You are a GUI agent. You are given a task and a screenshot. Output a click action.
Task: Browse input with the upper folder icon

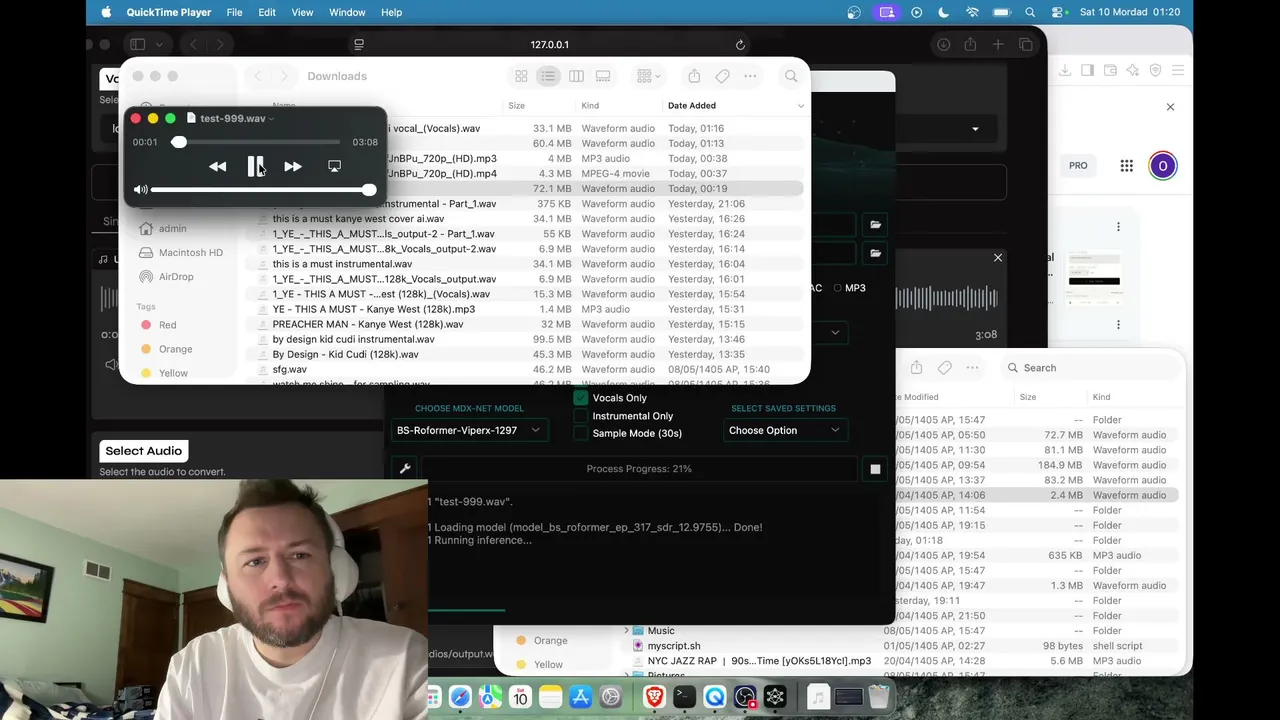(x=876, y=225)
